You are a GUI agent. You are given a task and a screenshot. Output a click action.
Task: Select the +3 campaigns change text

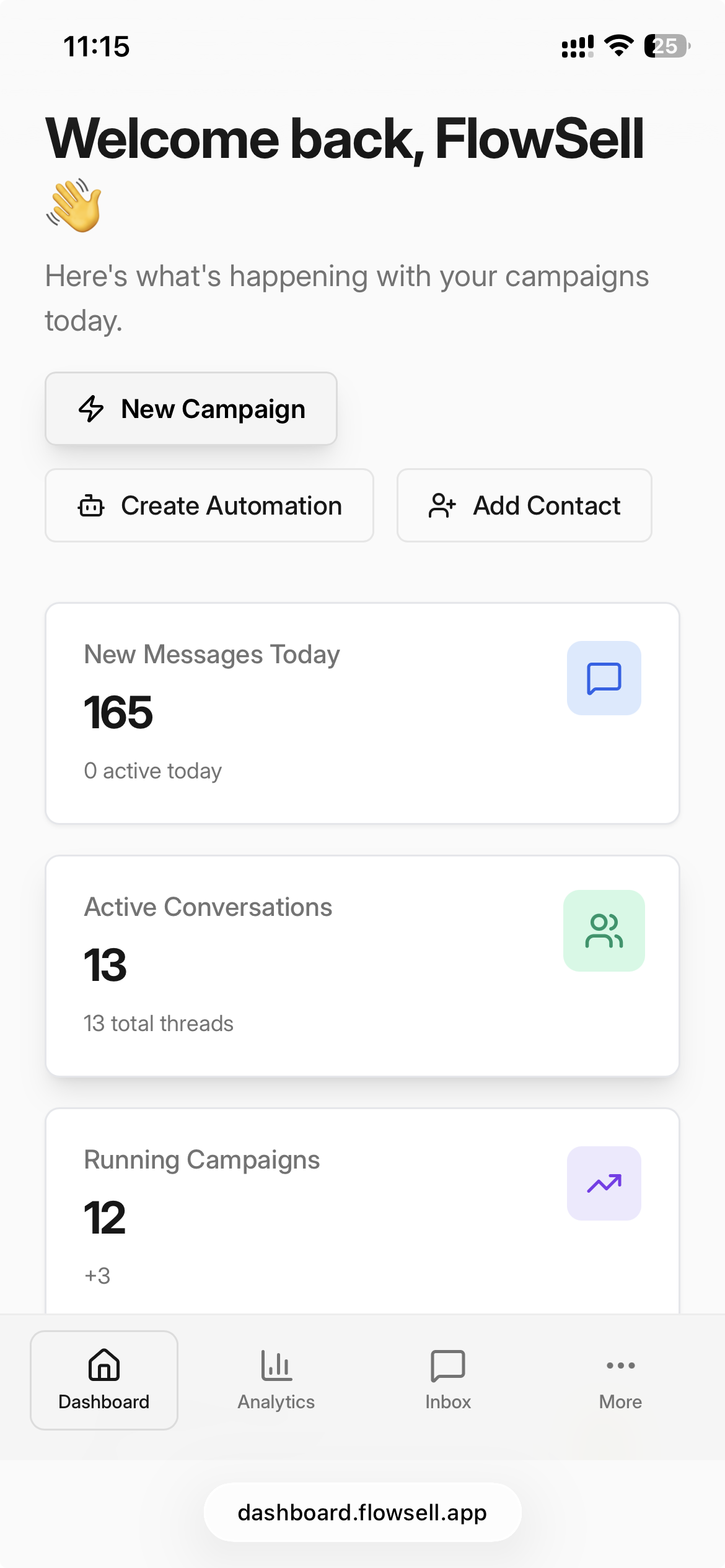[x=97, y=1276]
